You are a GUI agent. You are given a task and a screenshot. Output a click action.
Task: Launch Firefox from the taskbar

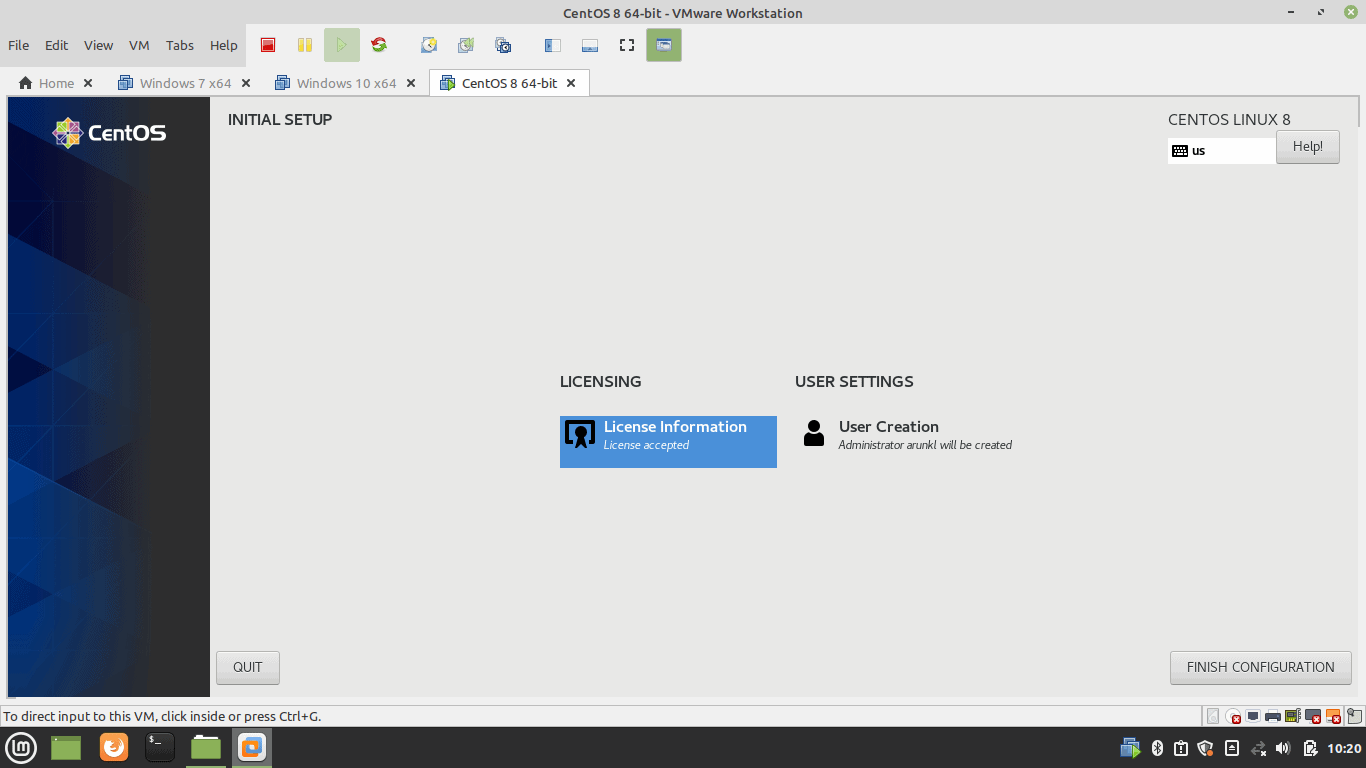point(114,747)
